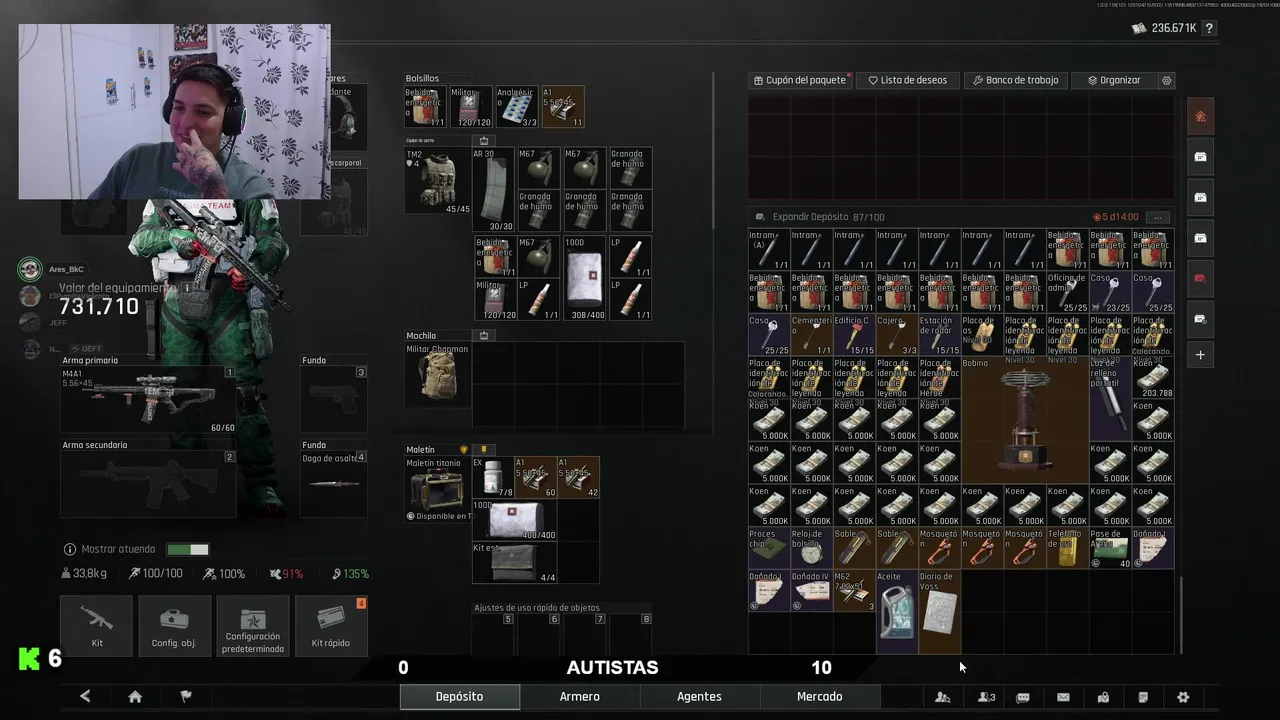Open the Config. obj. button
The height and width of the screenshot is (720, 1280).
(174, 626)
